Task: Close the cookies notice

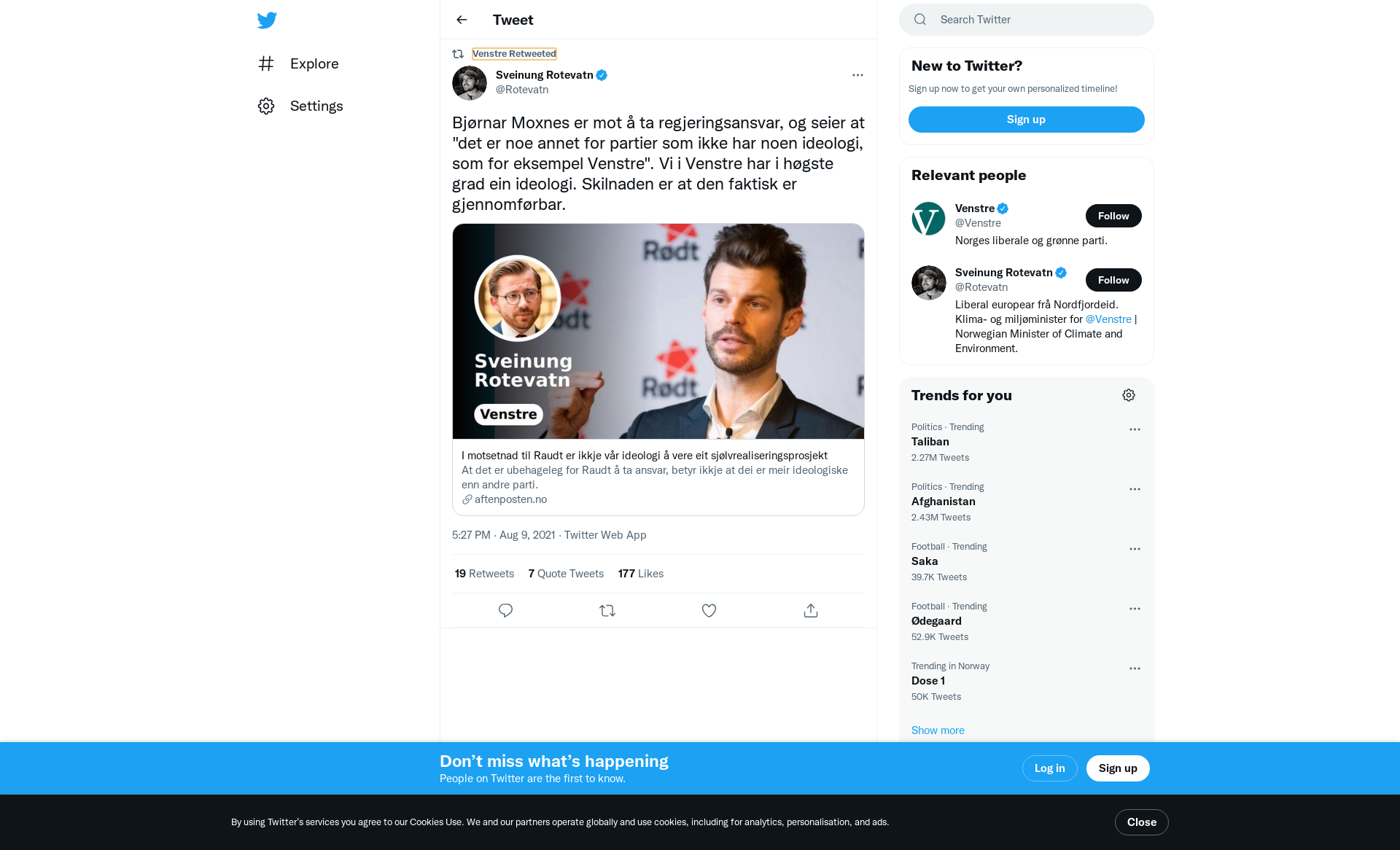Action: coord(1141,822)
